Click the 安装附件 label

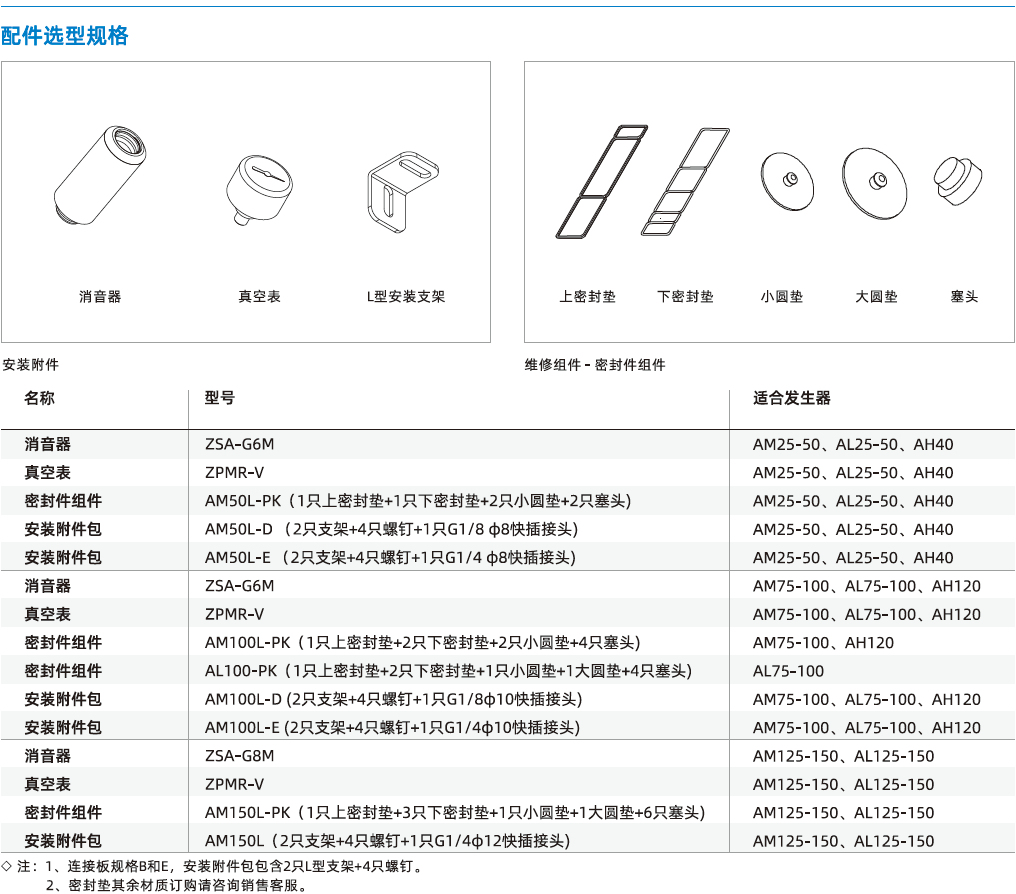pos(30,365)
